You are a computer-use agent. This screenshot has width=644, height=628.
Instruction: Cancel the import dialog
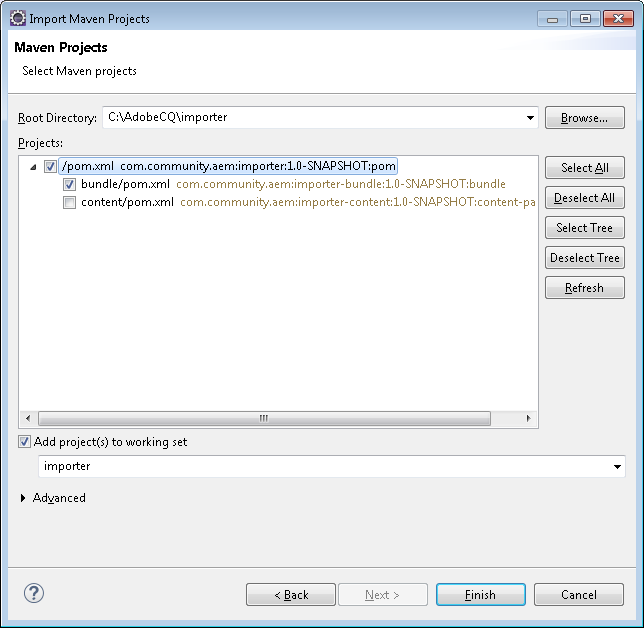pyautogui.click(x=579, y=595)
